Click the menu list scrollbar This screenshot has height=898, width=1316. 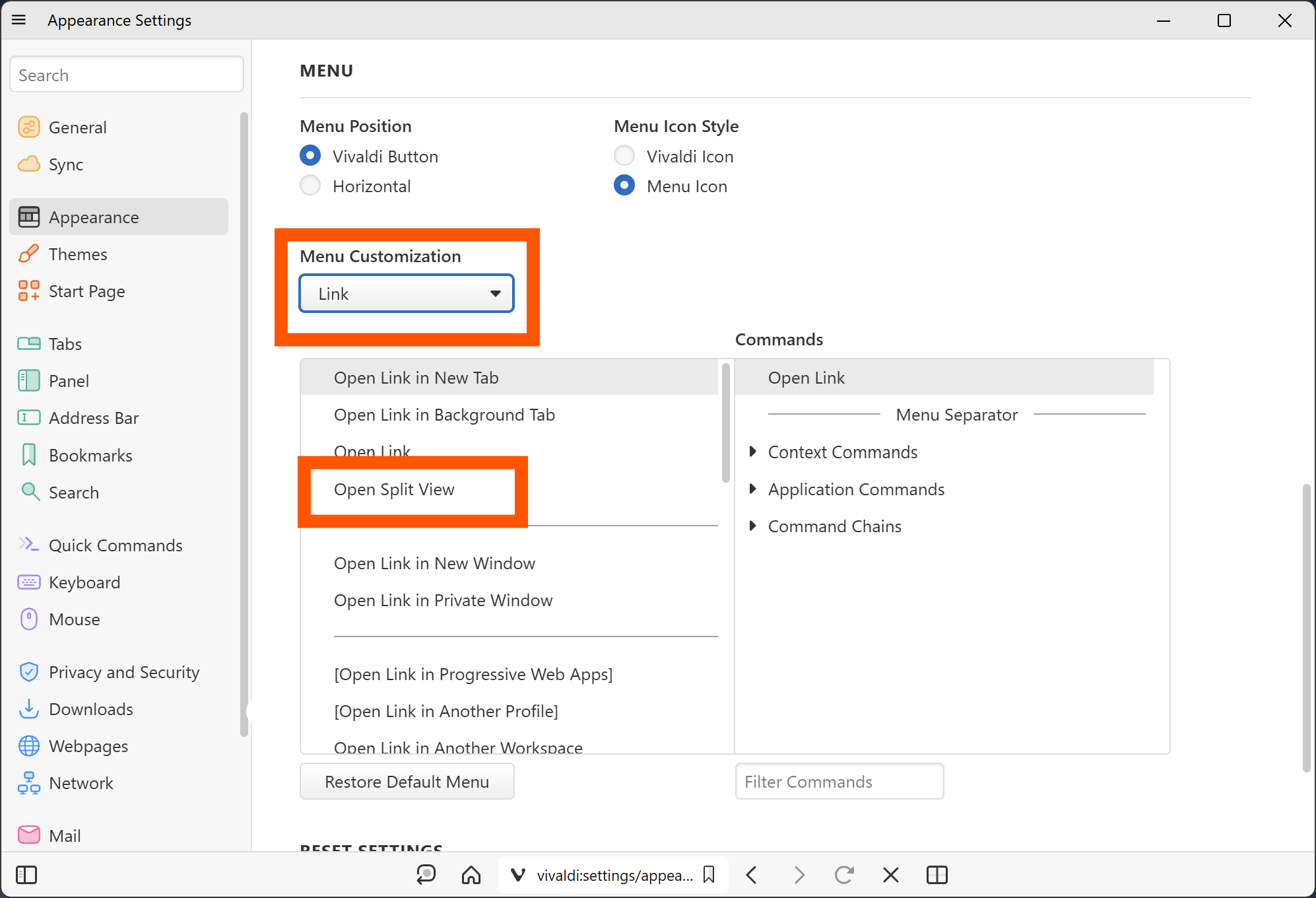(x=726, y=423)
